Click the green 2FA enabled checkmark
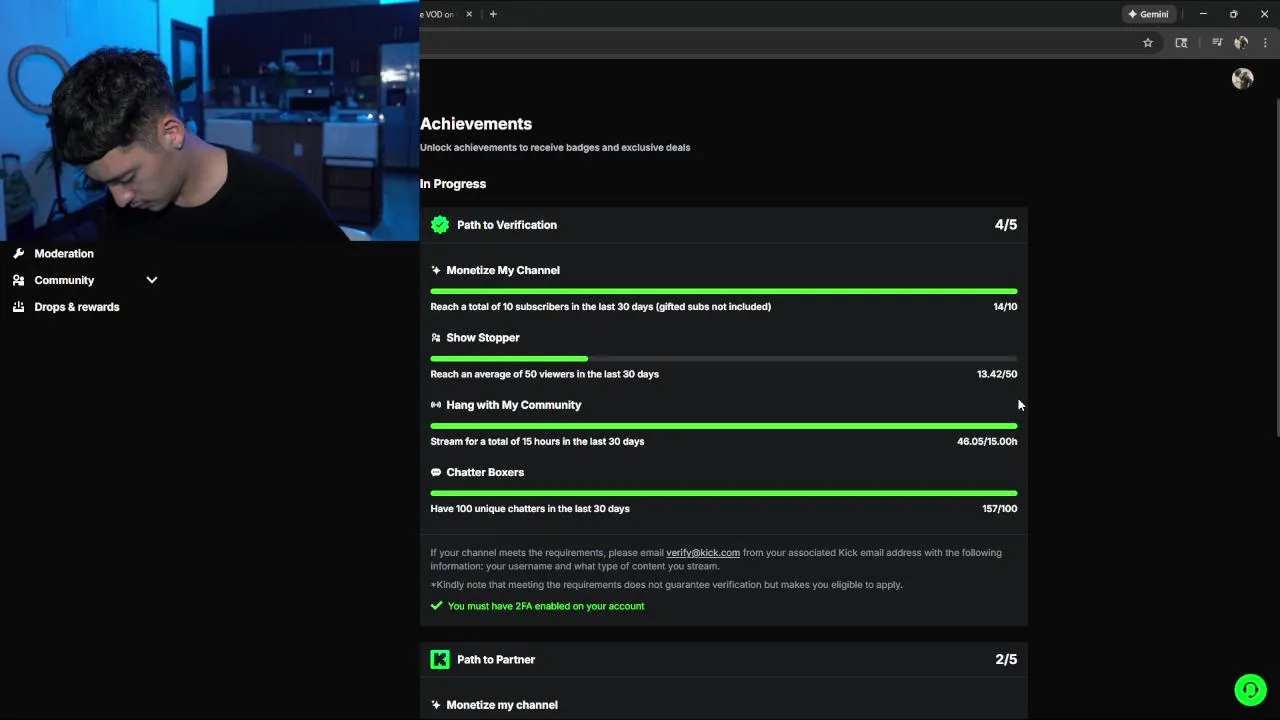1280x720 pixels. pyautogui.click(x=436, y=606)
